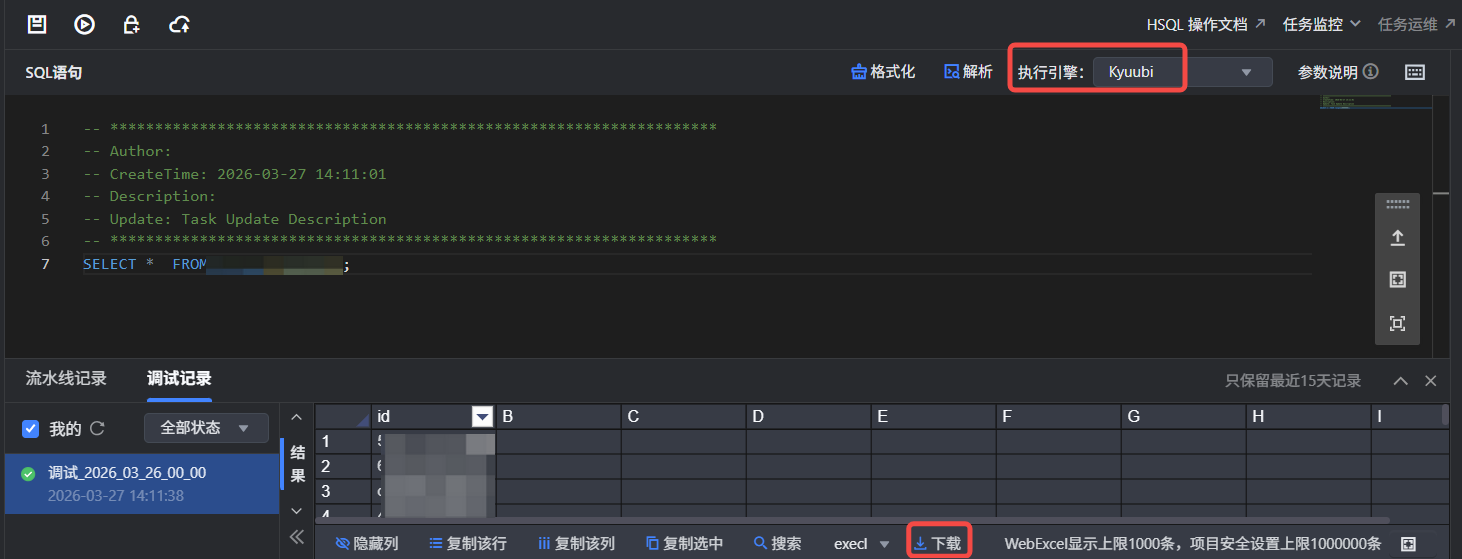1462x559 pixels.
Task: Format the SQL using 格式化
Action: click(883, 72)
